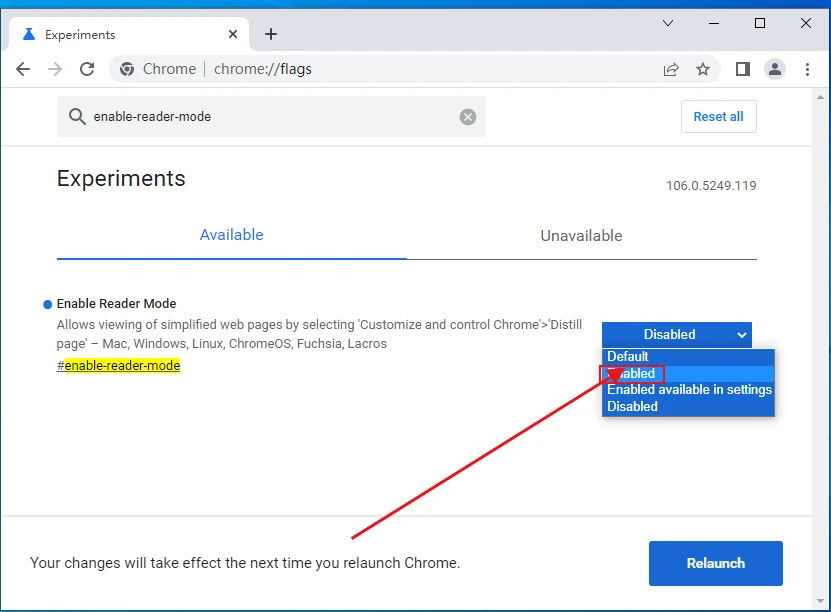Open the profile avatar menu

click(x=774, y=69)
